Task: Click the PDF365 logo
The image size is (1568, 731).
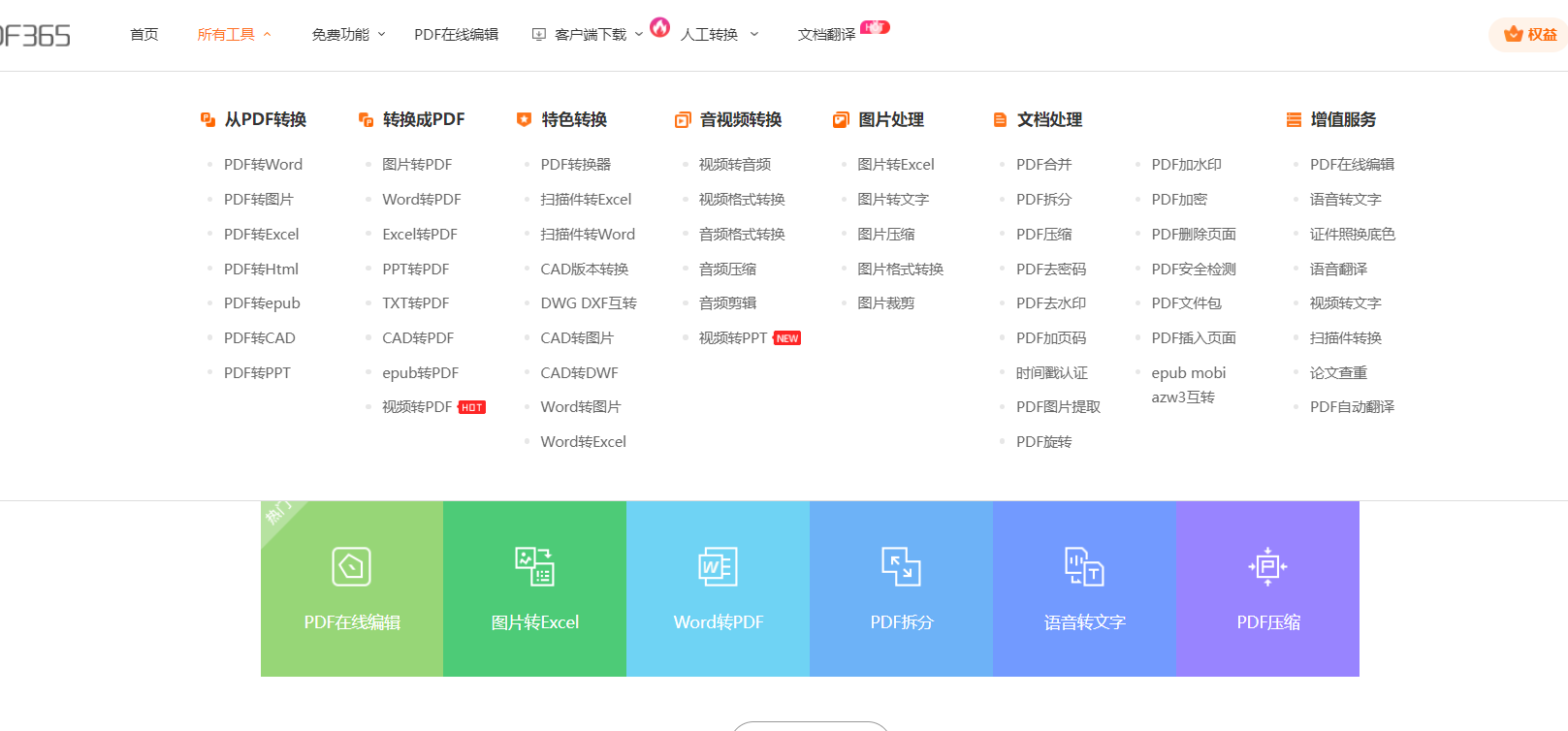Action: pyautogui.click(x=35, y=36)
